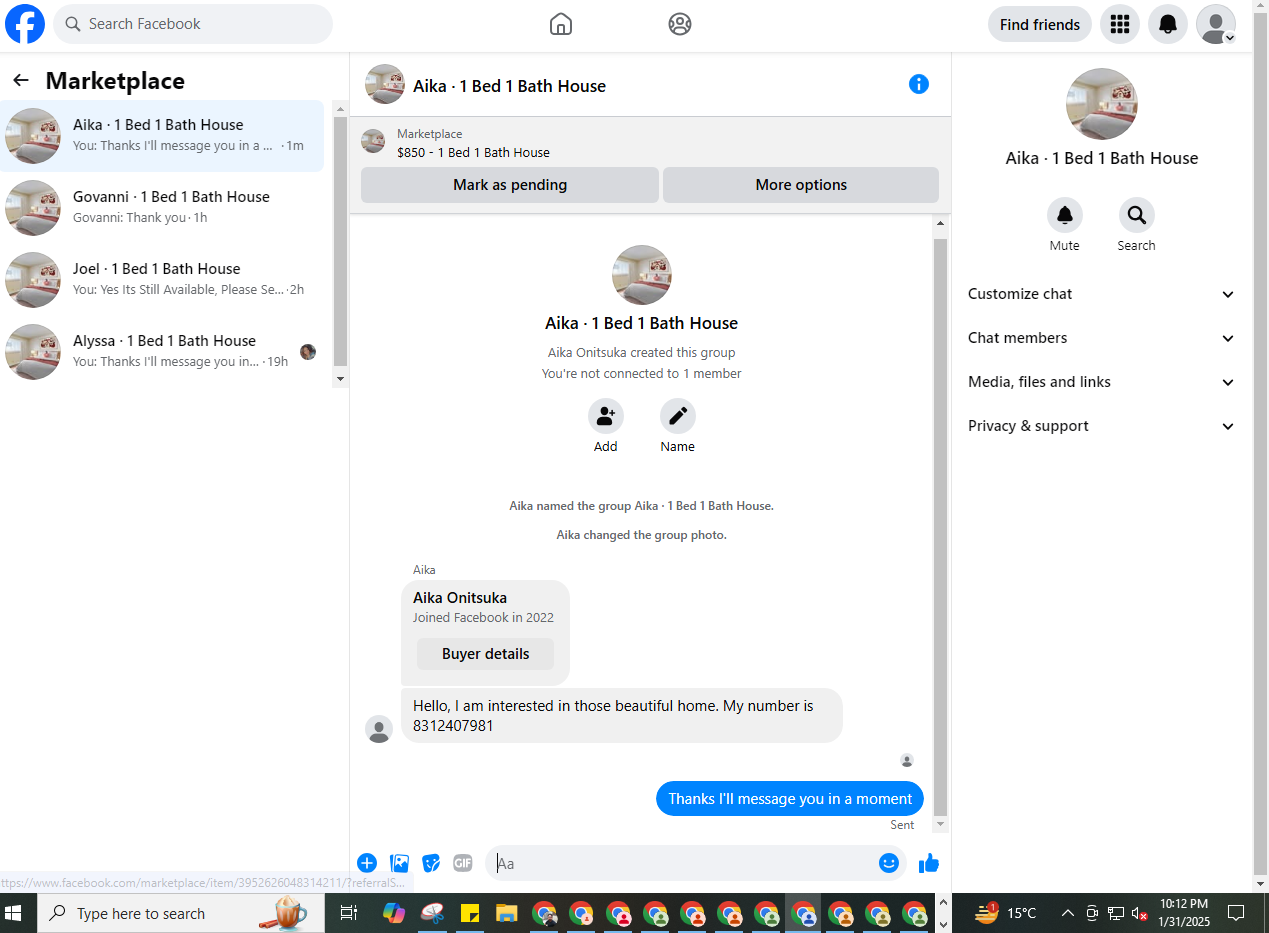Attach a photo using the image icon

(399, 863)
